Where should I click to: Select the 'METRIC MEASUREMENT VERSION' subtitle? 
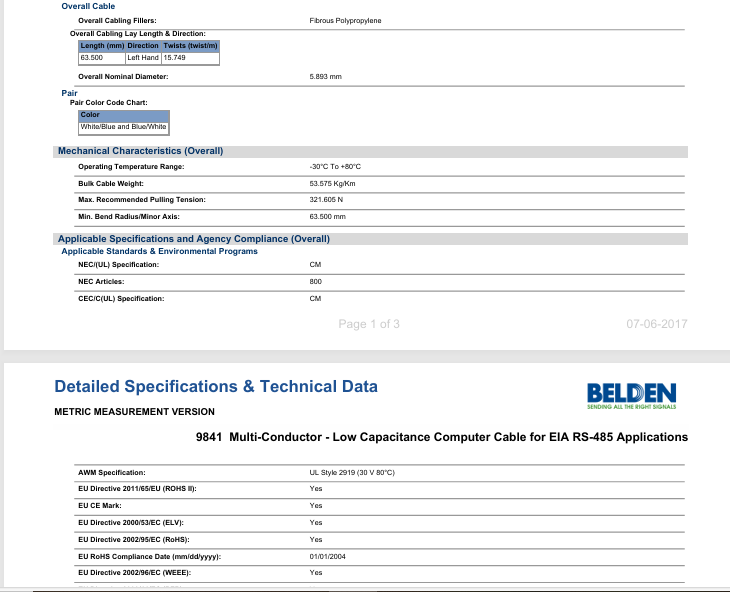[x=135, y=412]
